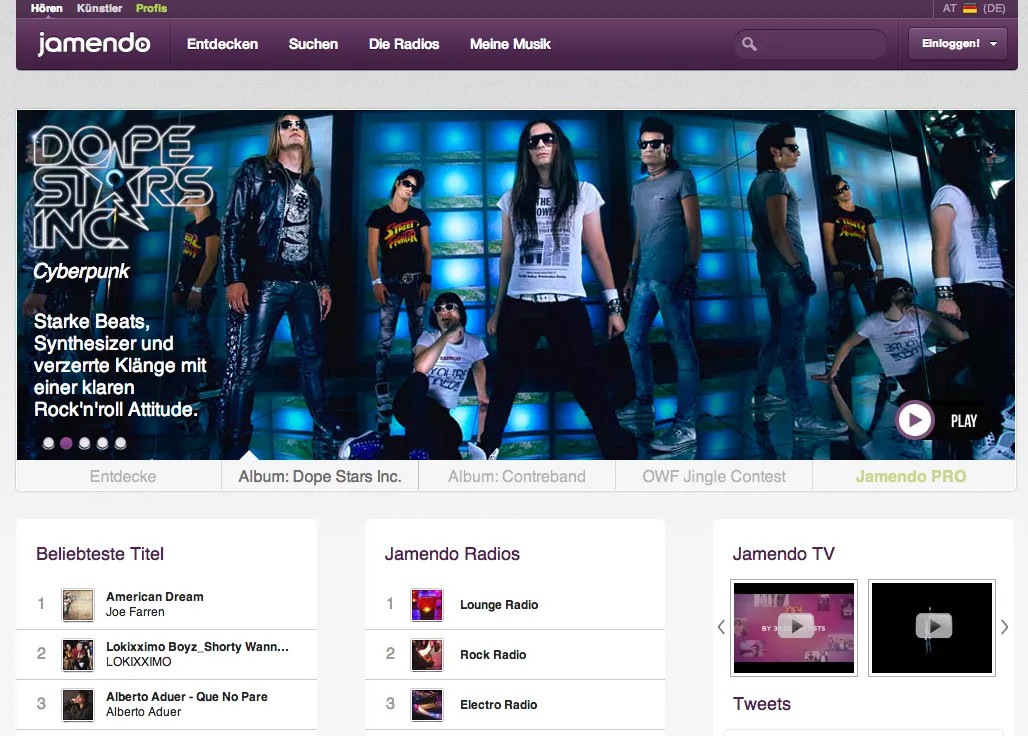Show next Jamendo TV videos arrow
This screenshot has height=736, width=1028.
[x=1005, y=627]
